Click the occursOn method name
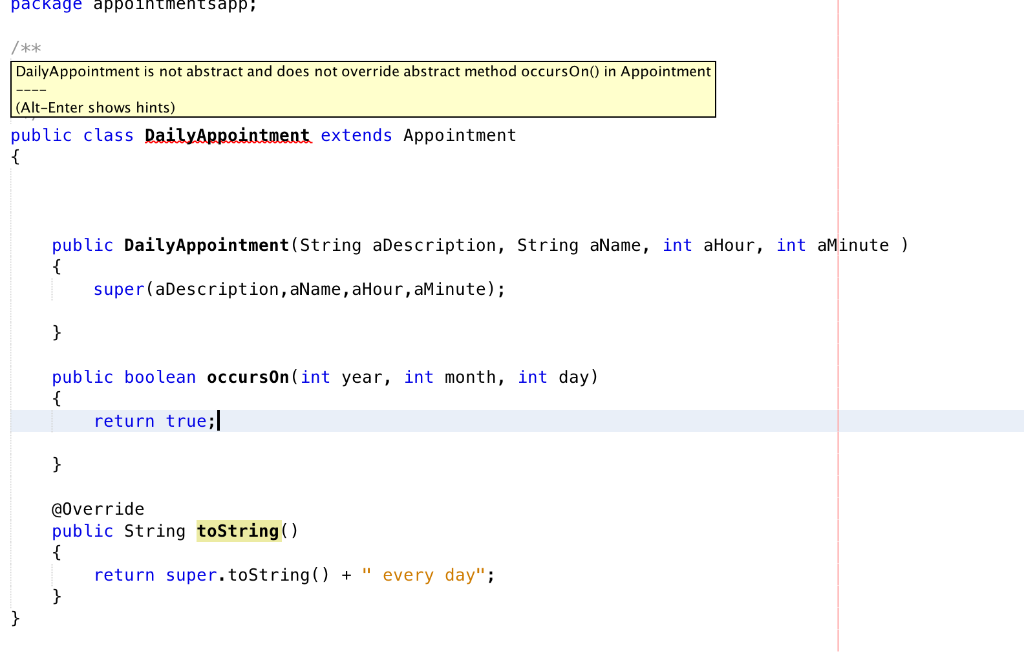 point(247,377)
